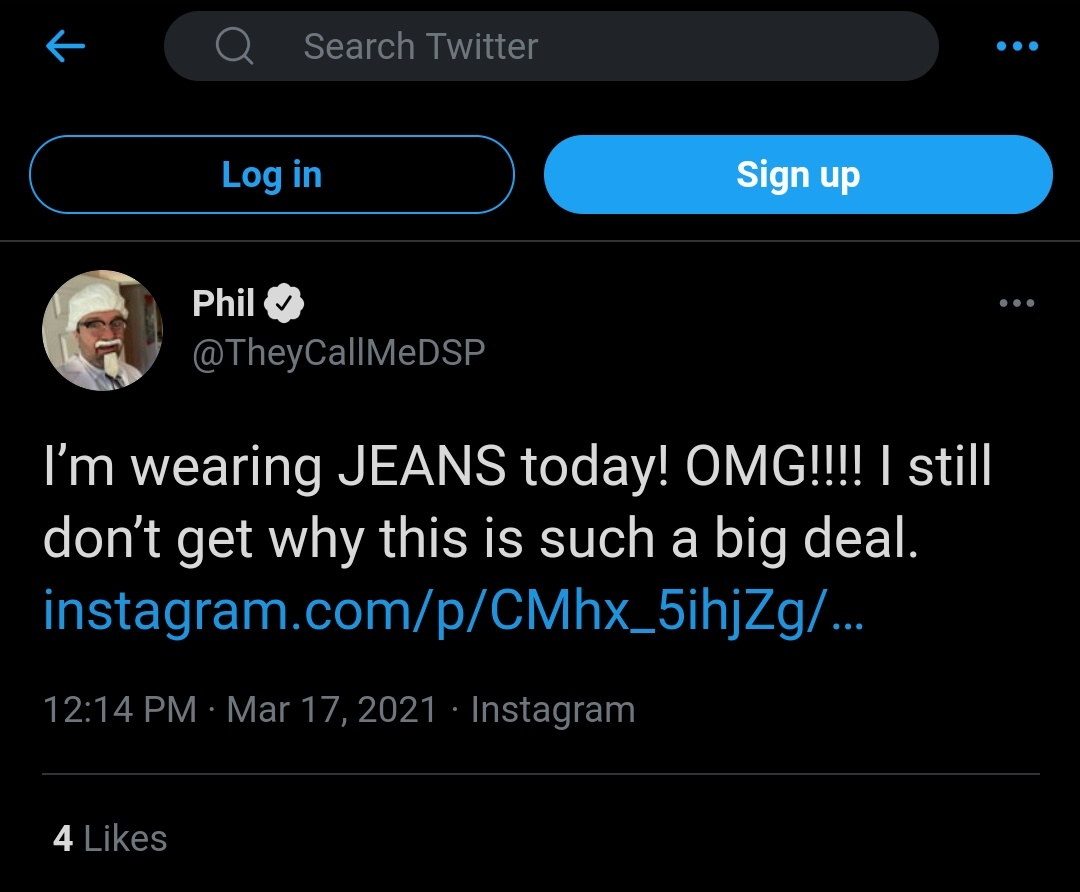Focus the Search Twitter field
Screen dimensions: 1080x892
[551, 46]
